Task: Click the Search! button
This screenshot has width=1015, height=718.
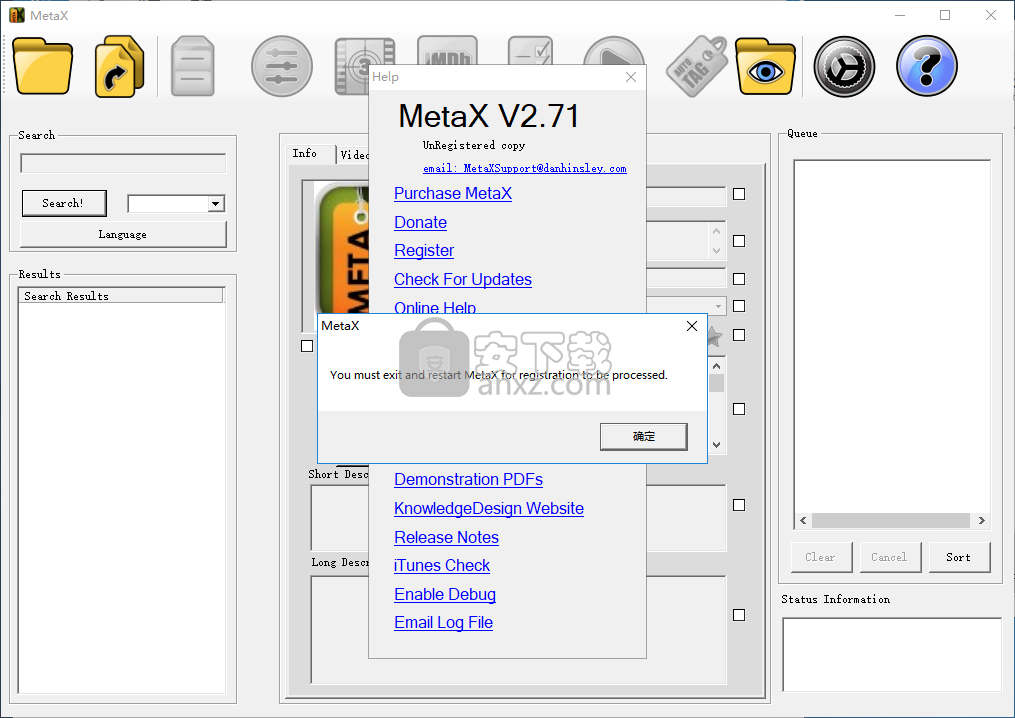Action: tap(63, 203)
